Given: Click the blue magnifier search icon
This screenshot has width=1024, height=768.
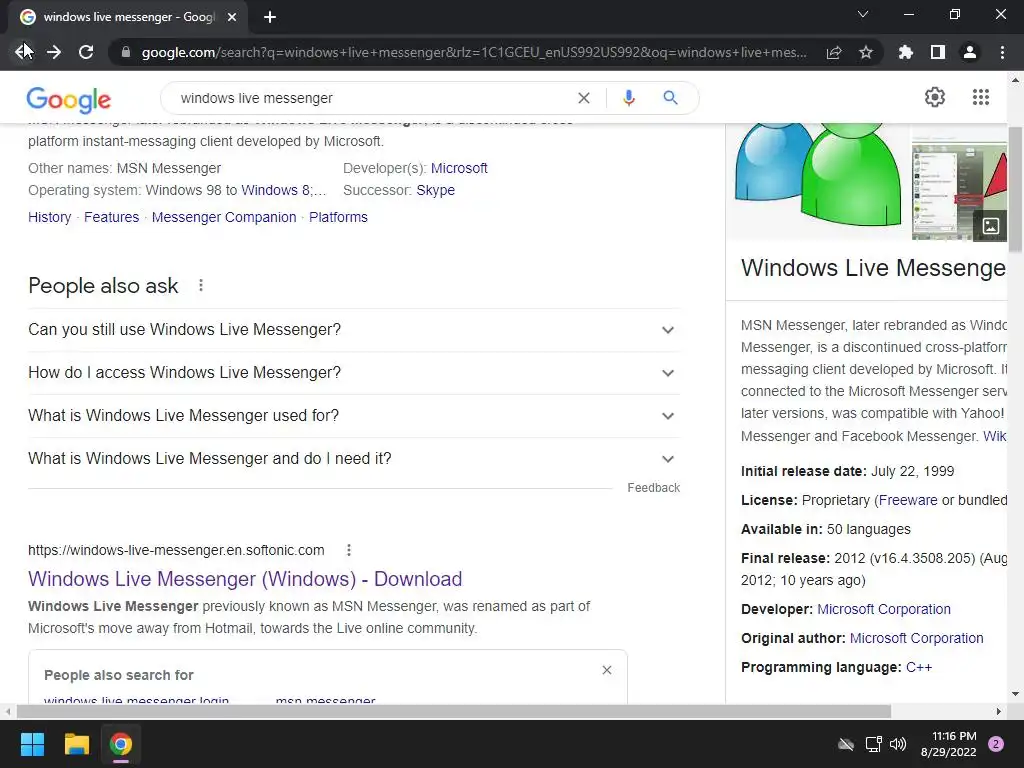Looking at the screenshot, I should pyautogui.click(x=670, y=98).
